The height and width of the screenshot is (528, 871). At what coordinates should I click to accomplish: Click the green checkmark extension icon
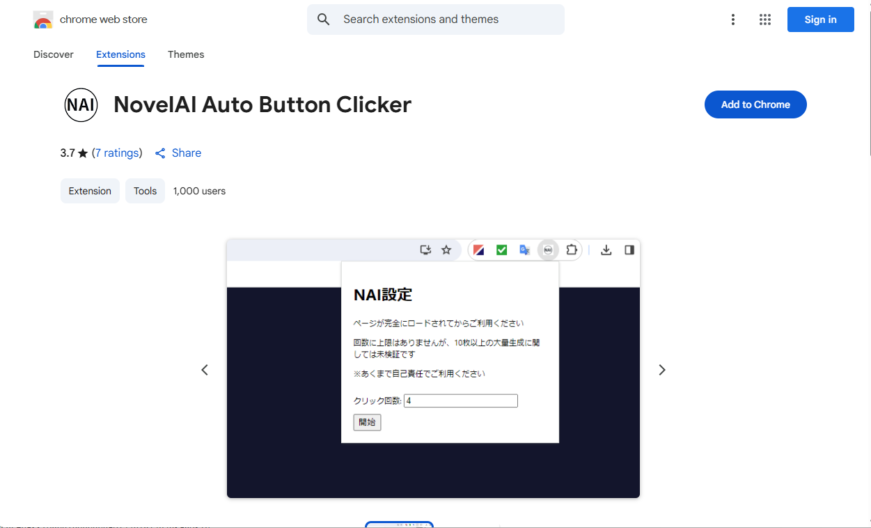pos(502,250)
